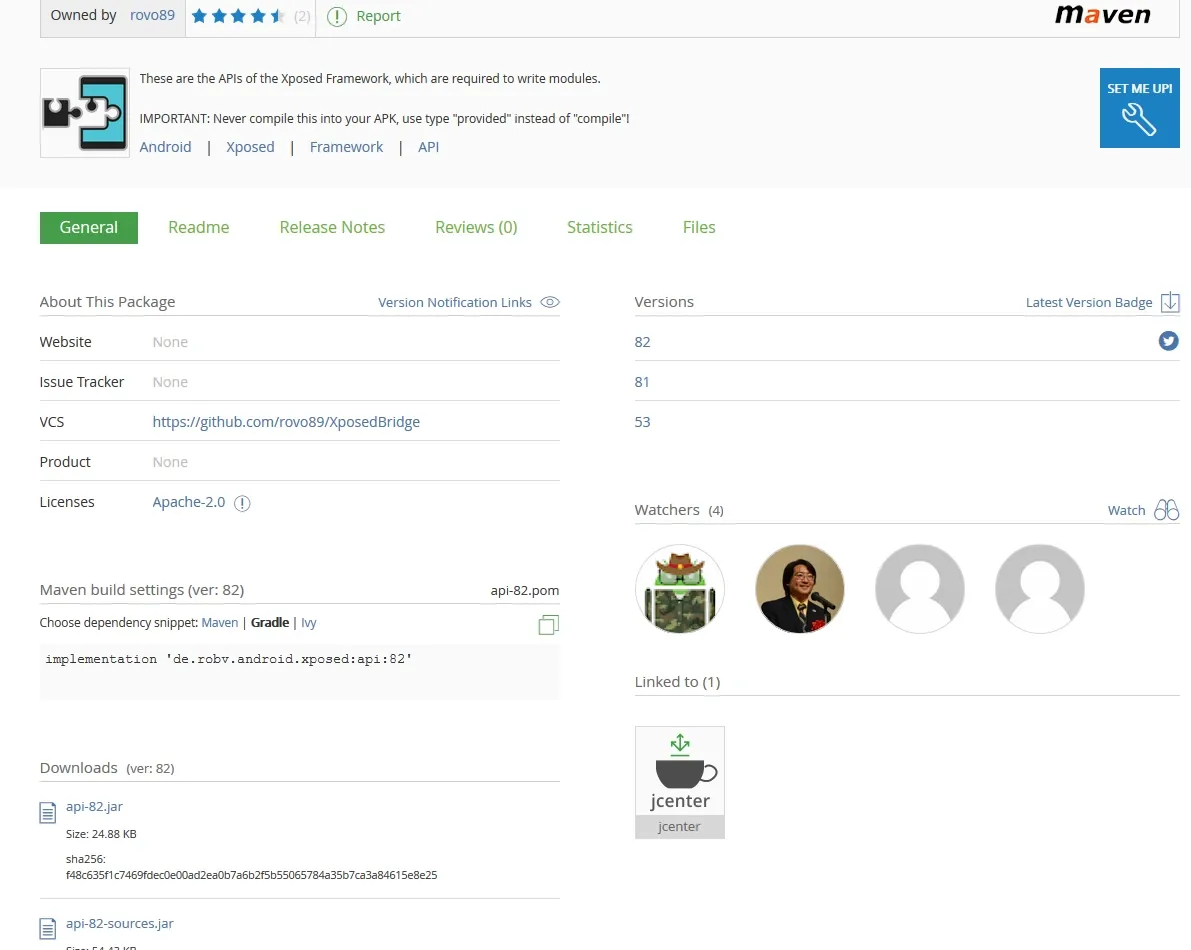This screenshot has width=1191, height=950.
Task: Click the Xposed tag link
Action: pos(250,147)
